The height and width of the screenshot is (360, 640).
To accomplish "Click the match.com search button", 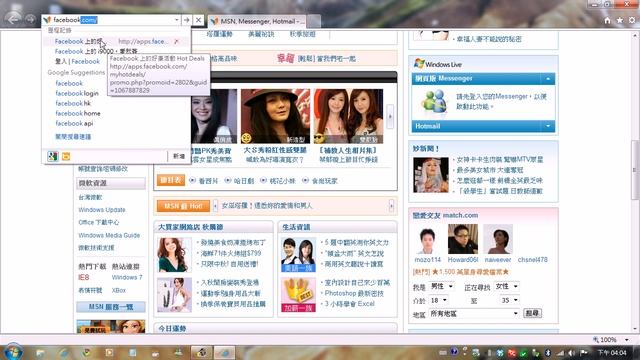I will [532, 313].
